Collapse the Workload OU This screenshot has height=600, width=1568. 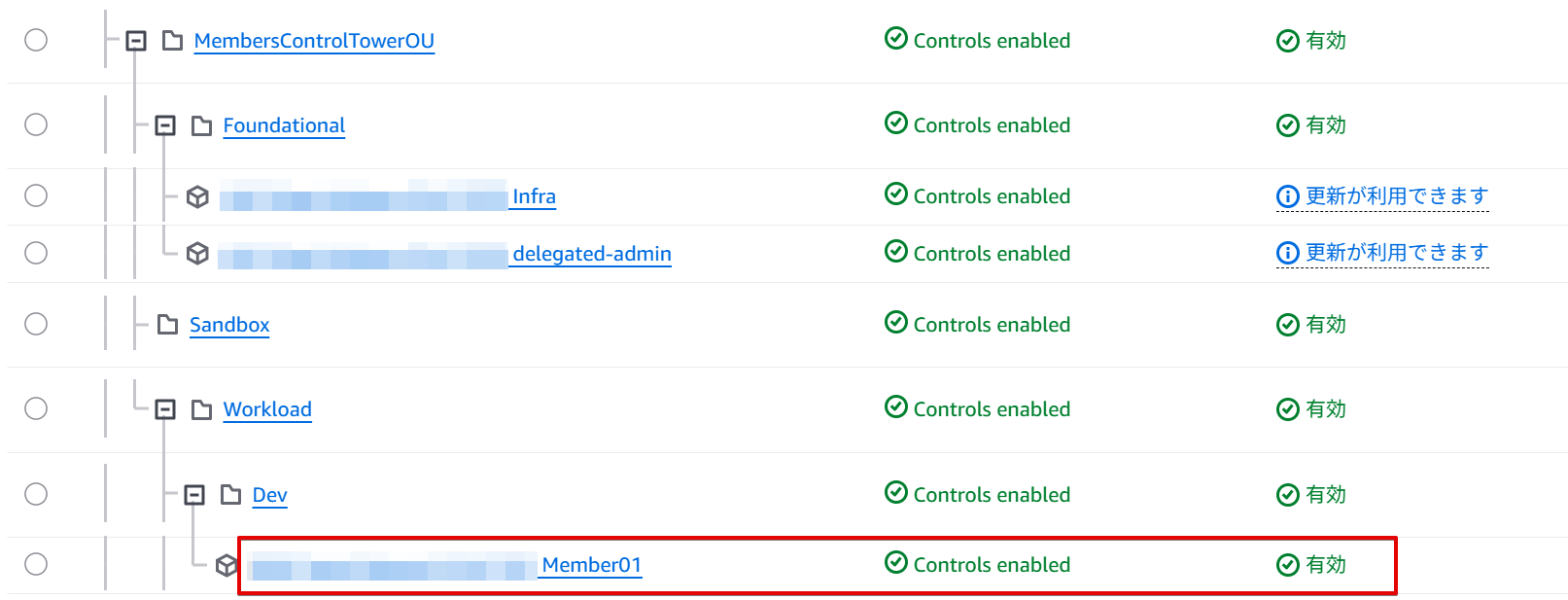coord(165,409)
